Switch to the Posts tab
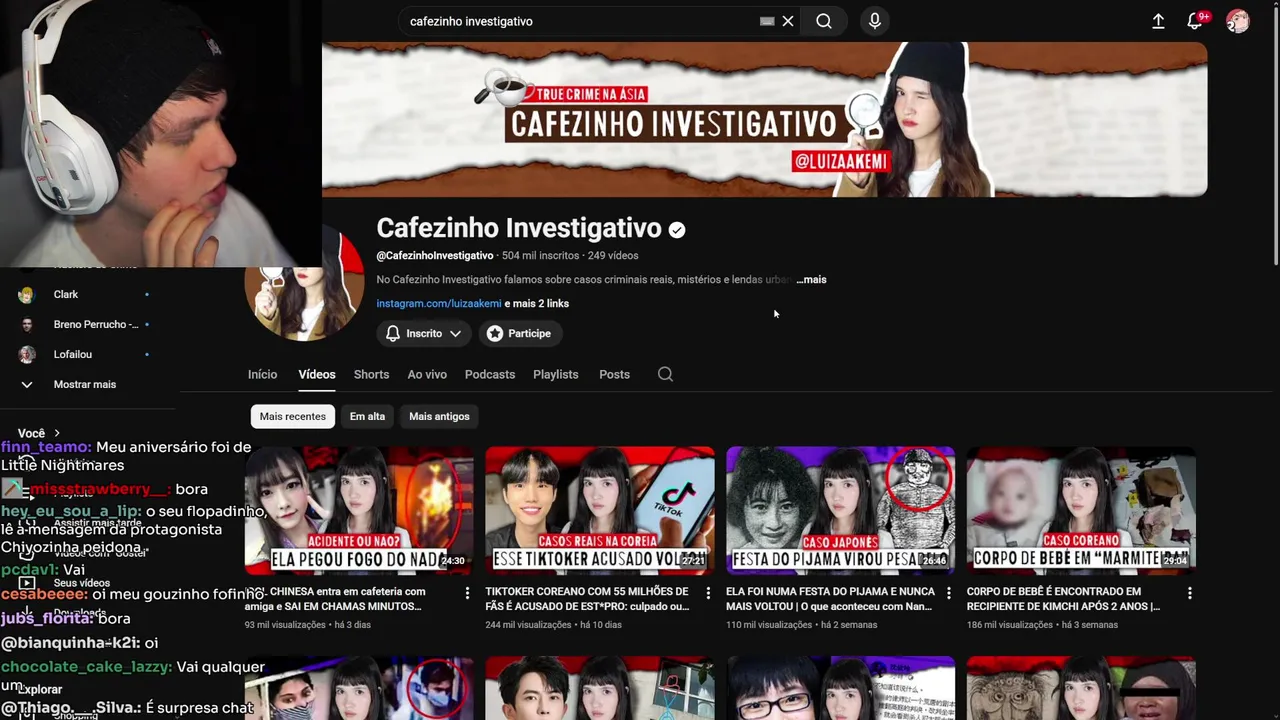Image resolution: width=1280 pixels, height=720 pixels. pyautogui.click(x=614, y=374)
